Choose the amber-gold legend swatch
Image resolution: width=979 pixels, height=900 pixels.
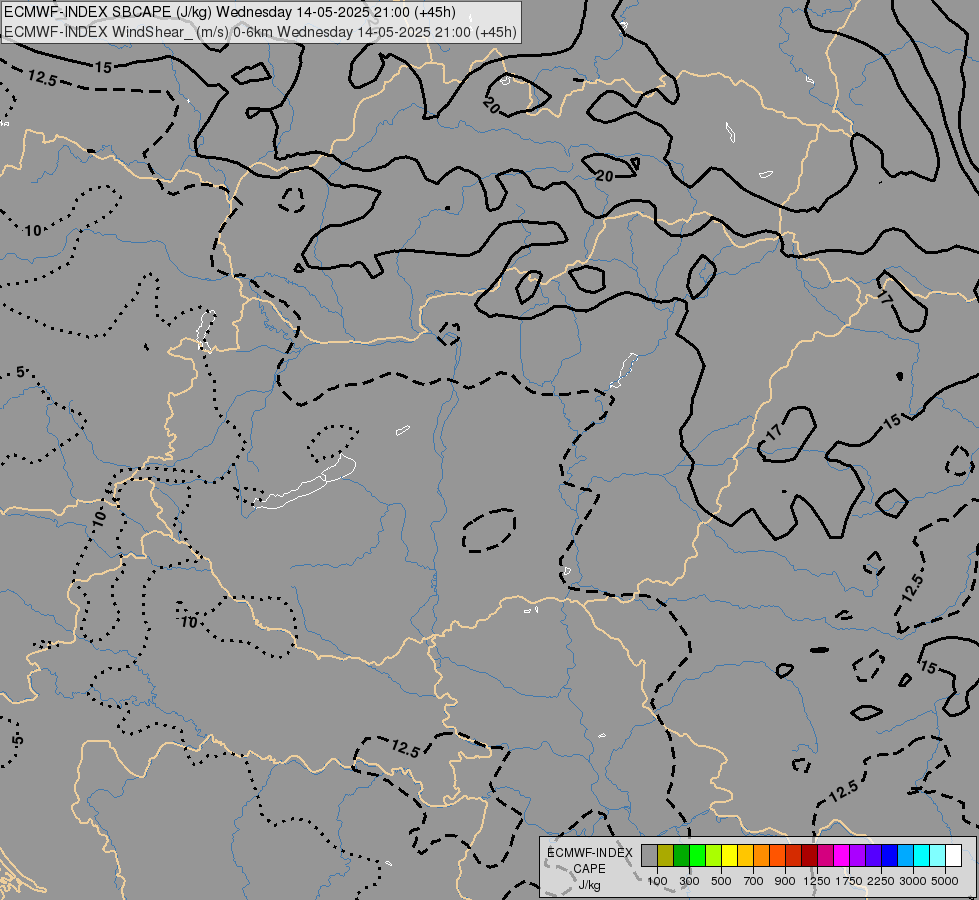pyautogui.click(x=745, y=855)
